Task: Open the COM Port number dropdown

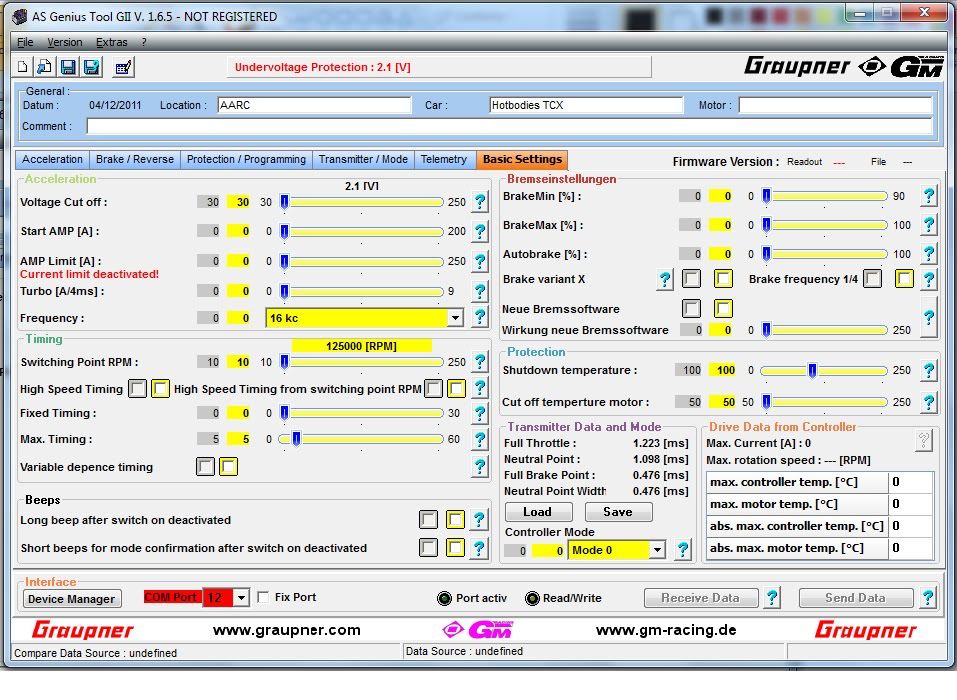Action: tap(242, 597)
